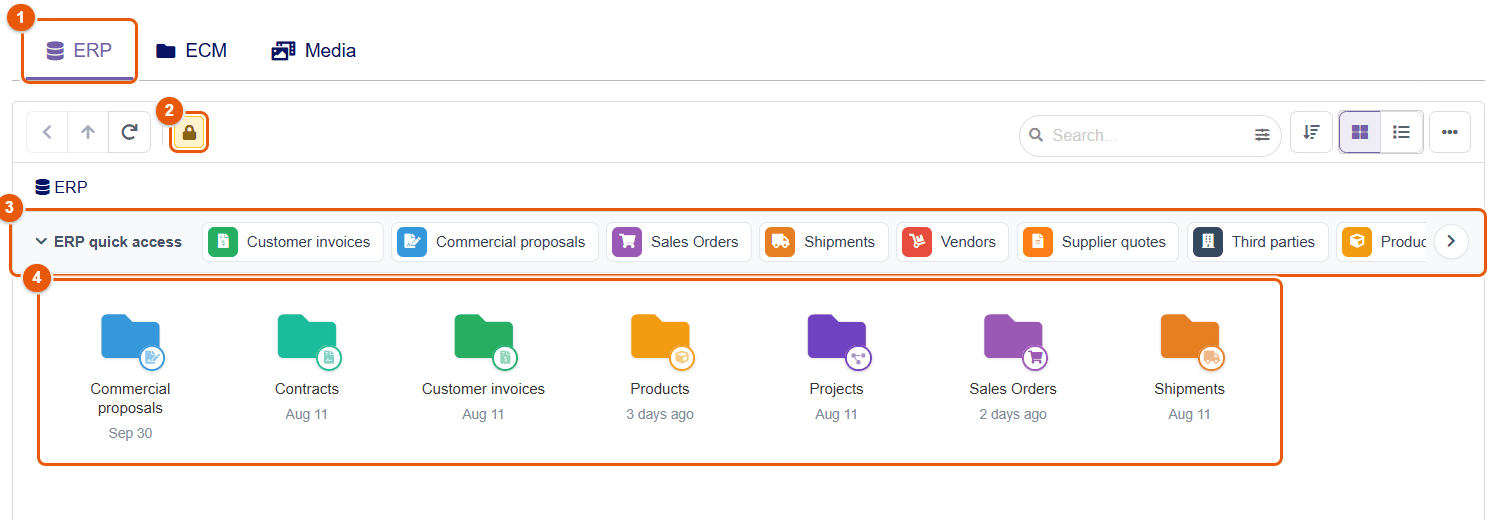The image size is (1510, 520).
Task: Go up one level with the up arrow
Action: point(88,132)
